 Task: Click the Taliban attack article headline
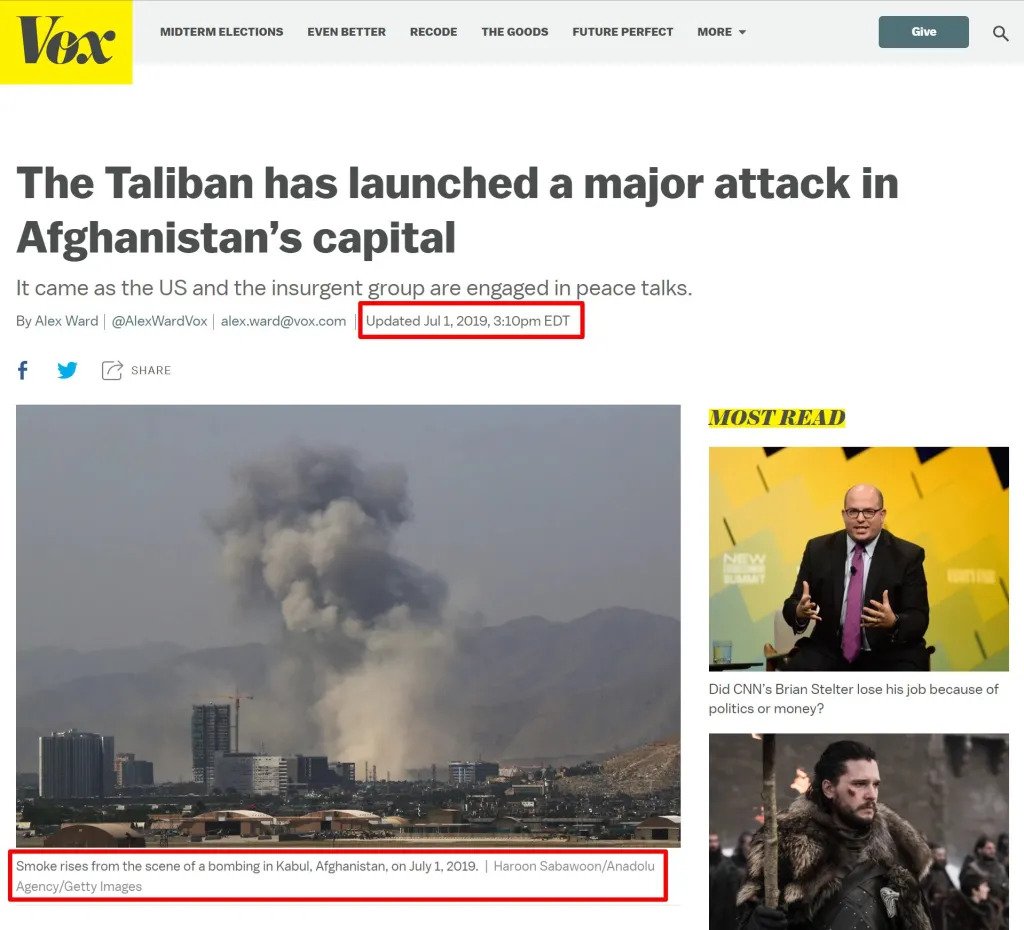(457, 210)
